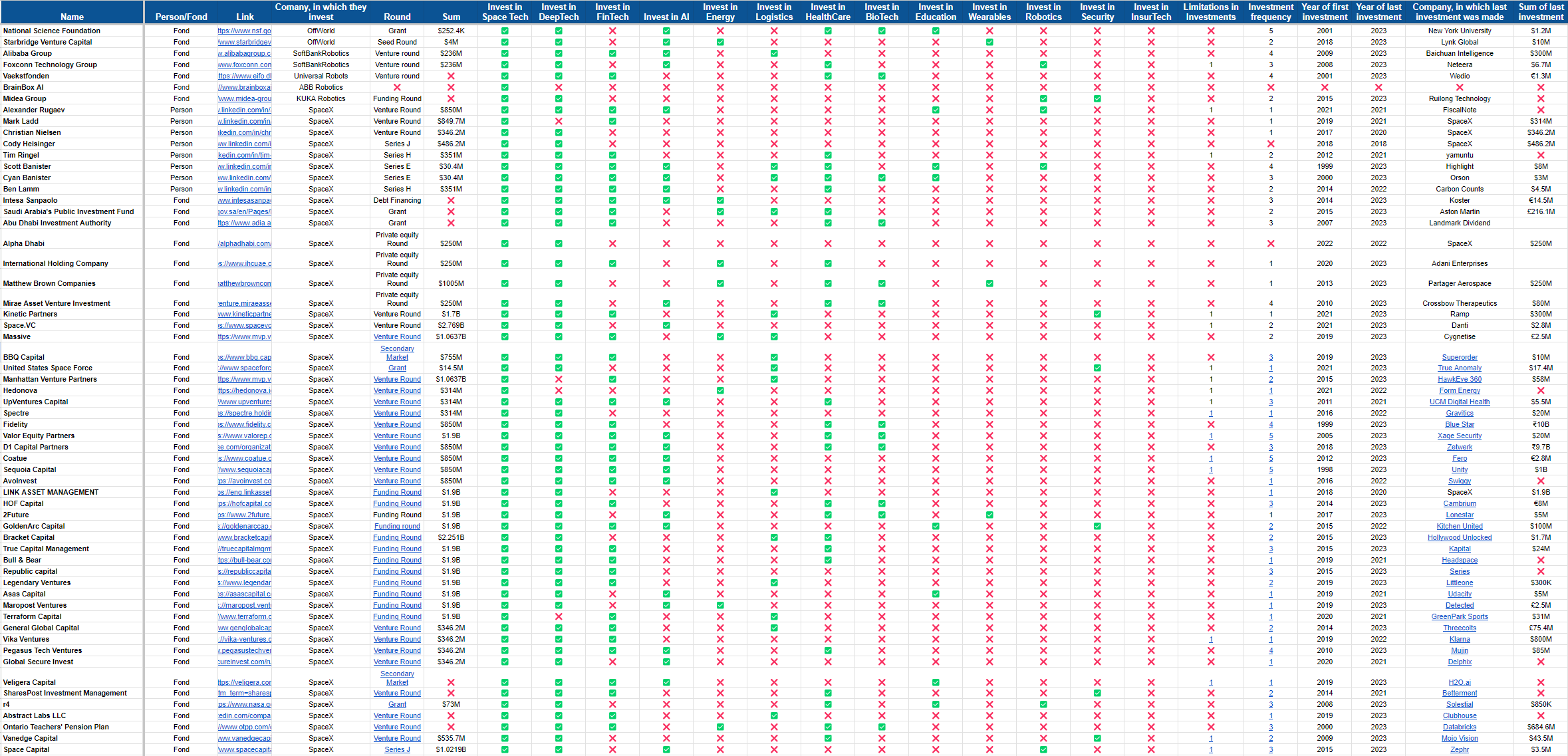
Task: Click the red X in Veligera Capital's Sum cell
Action: coord(451,682)
